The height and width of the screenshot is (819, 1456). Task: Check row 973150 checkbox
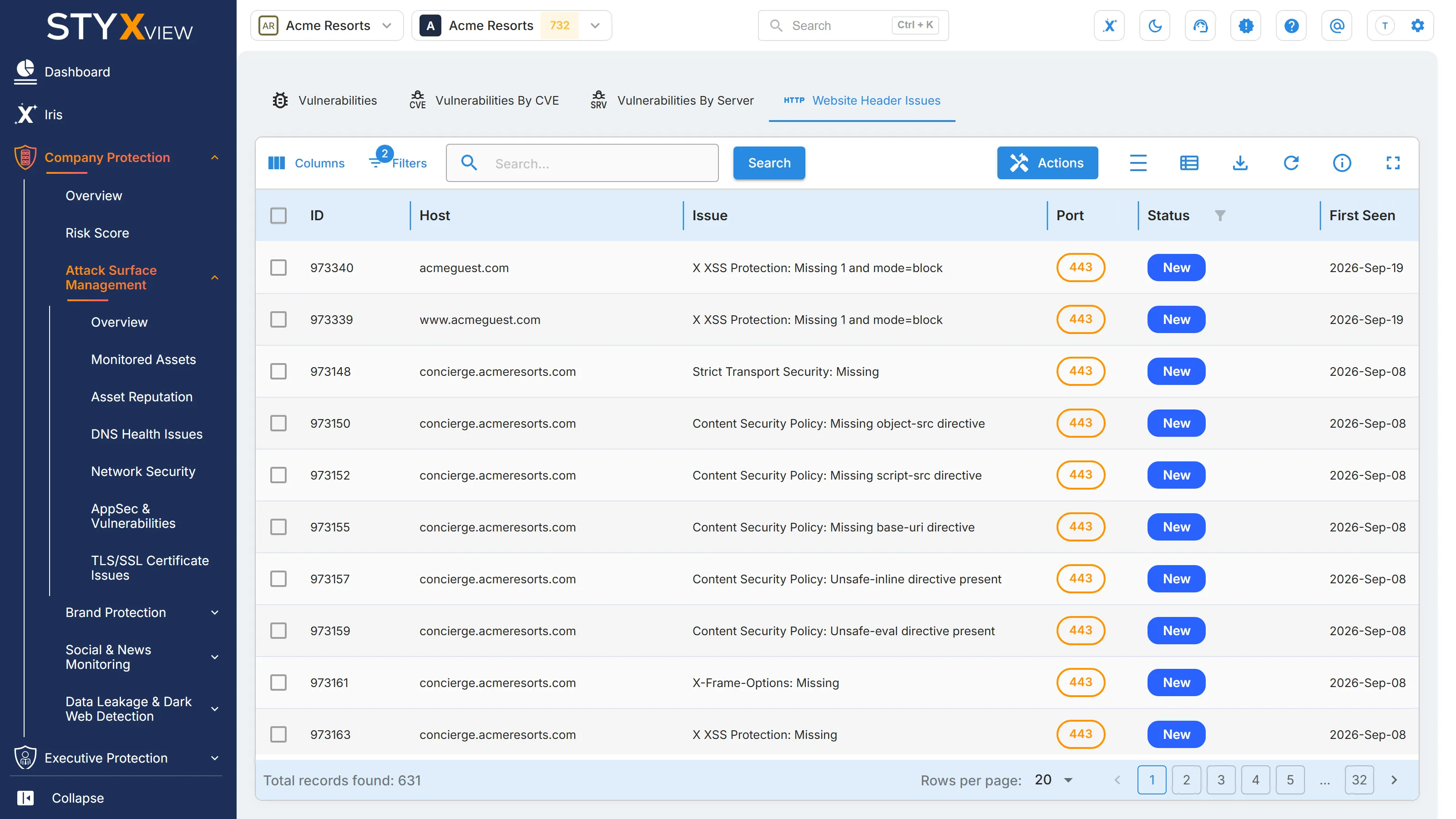pos(278,423)
